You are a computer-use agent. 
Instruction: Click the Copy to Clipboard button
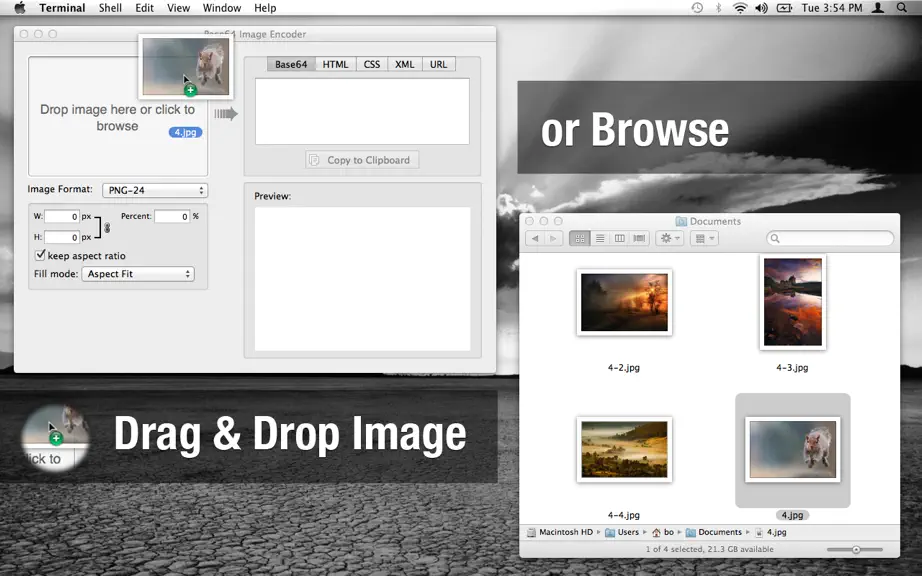362,160
